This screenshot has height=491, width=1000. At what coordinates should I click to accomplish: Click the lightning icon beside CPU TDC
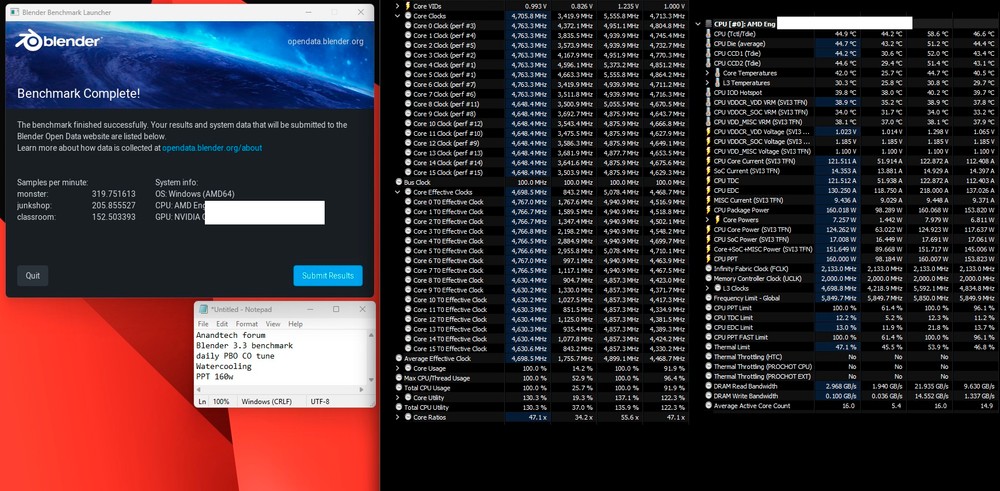click(709, 180)
